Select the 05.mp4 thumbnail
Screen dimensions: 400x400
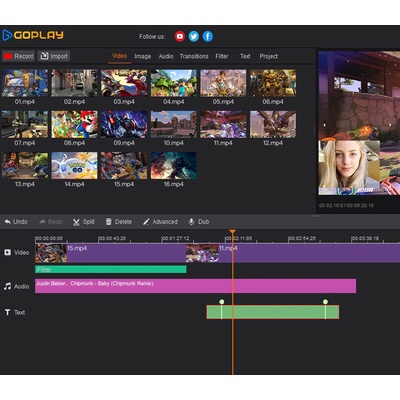[223, 83]
